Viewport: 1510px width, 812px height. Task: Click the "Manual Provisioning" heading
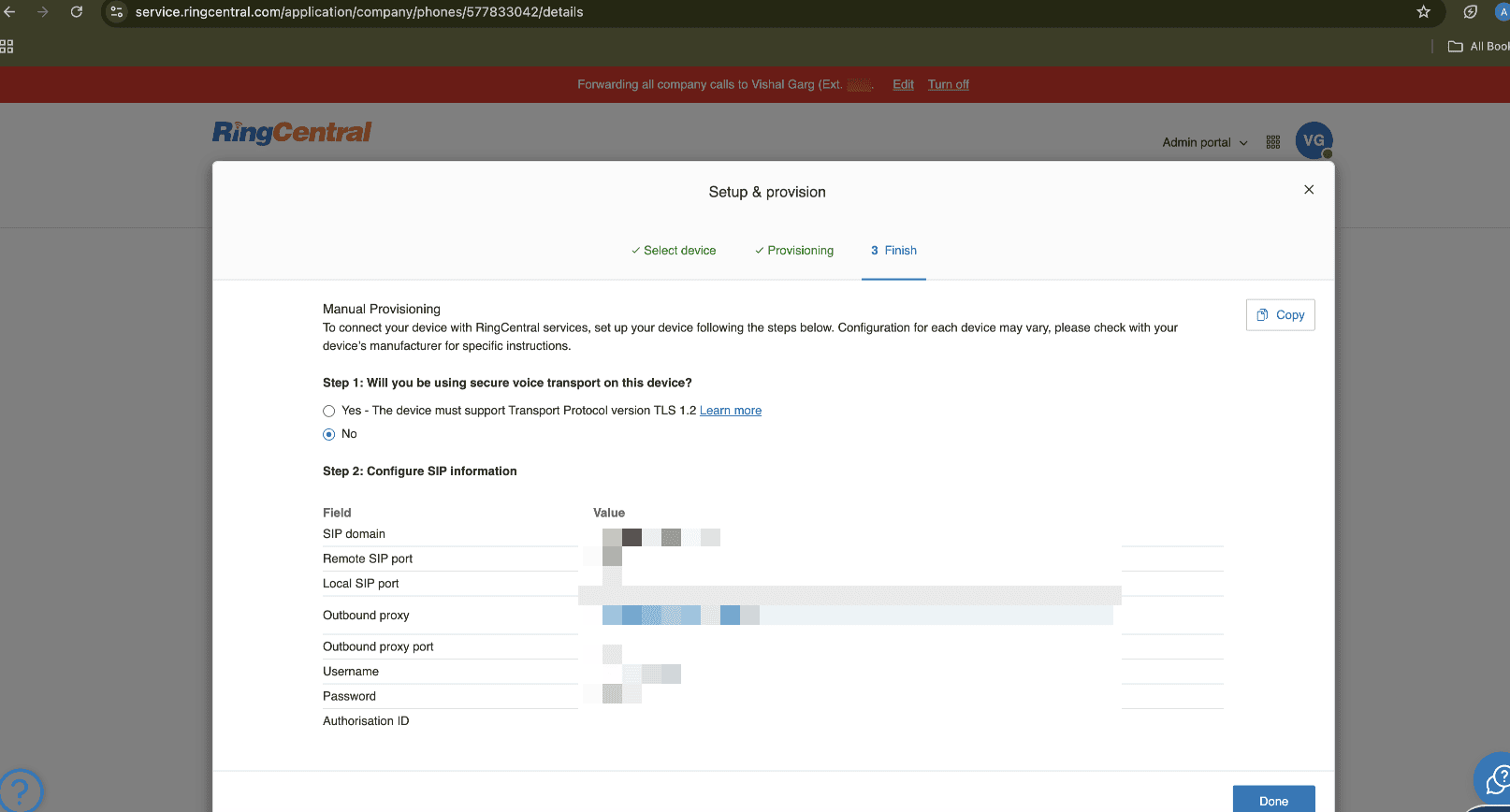382,309
